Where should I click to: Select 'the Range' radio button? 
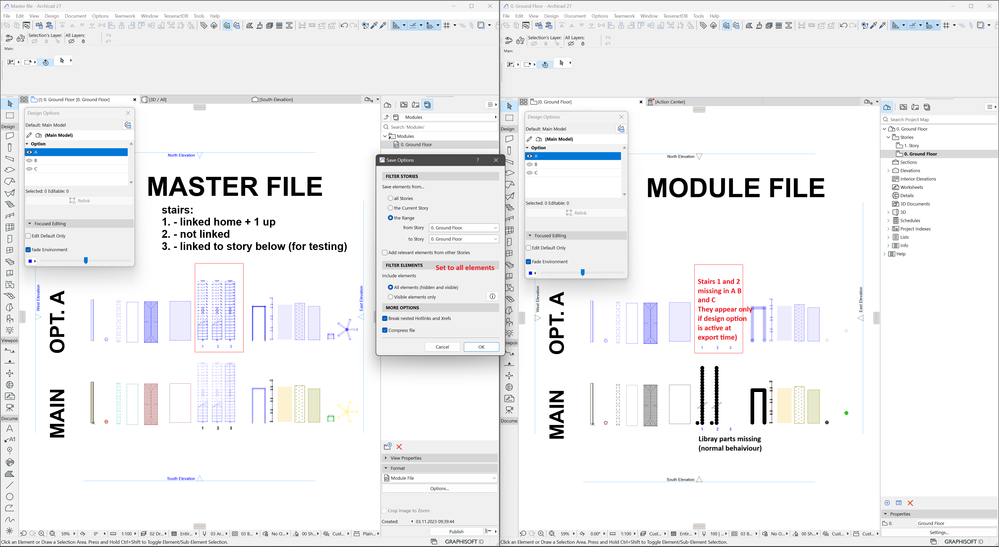tap(391, 218)
